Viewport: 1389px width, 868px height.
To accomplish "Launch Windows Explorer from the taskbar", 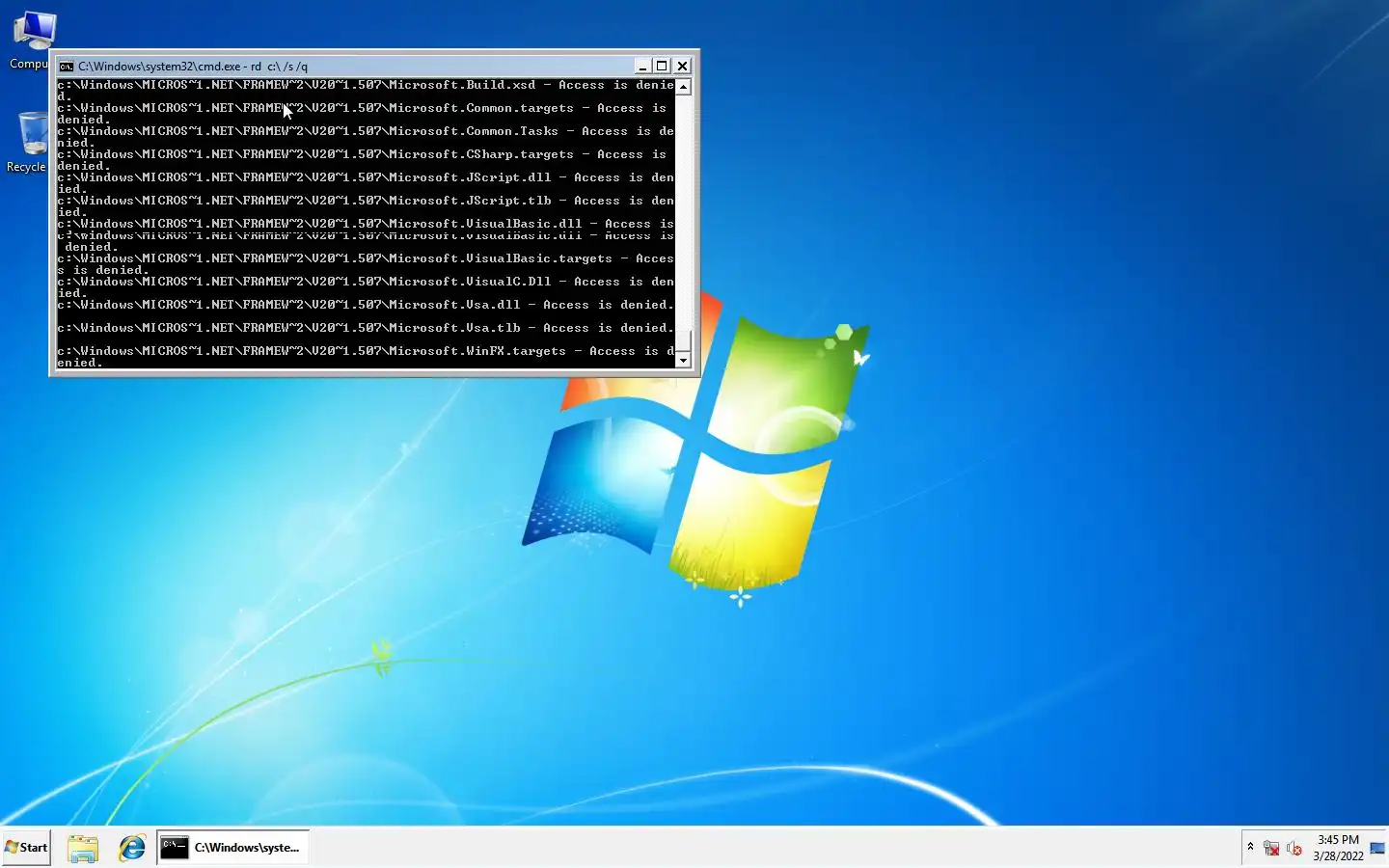I will pos(83,848).
